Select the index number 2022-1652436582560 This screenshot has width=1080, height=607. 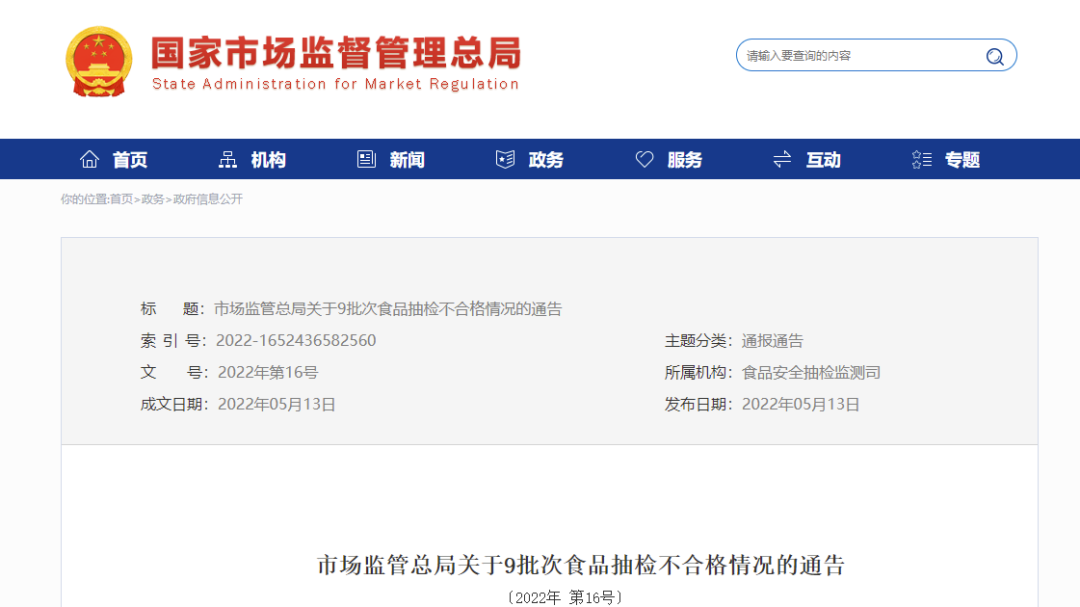pyautogui.click(x=296, y=340)
